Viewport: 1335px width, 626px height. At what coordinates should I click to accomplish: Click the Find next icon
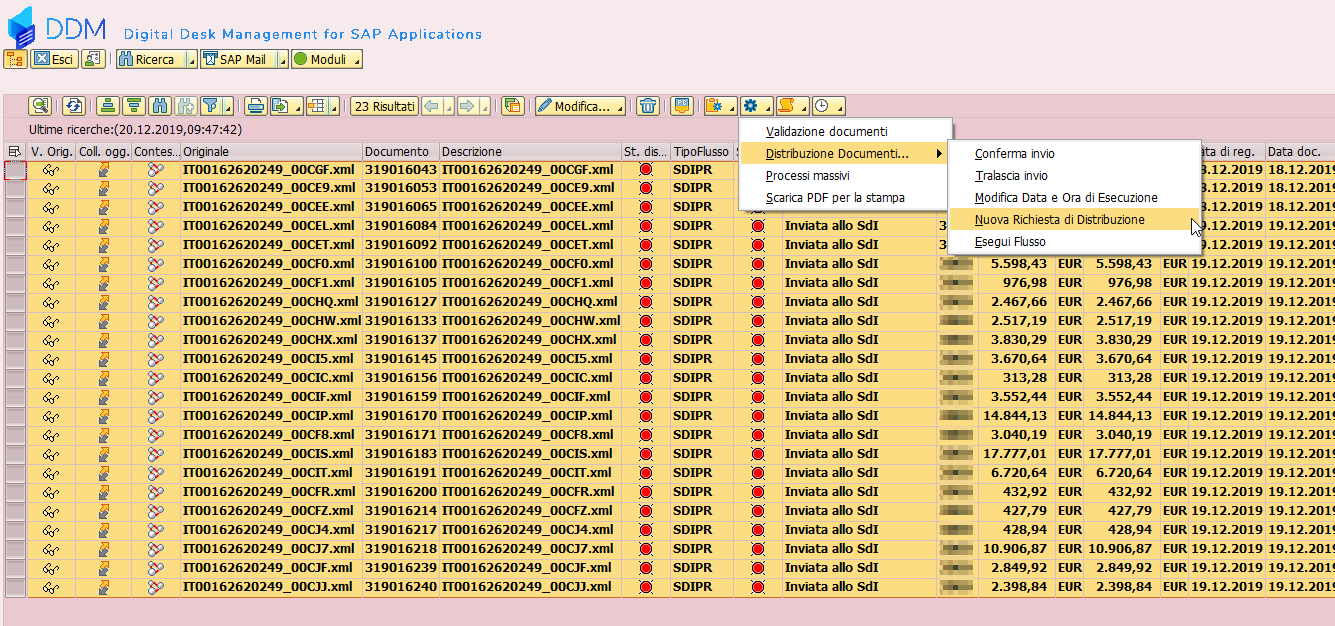click(x=185, y=106)
